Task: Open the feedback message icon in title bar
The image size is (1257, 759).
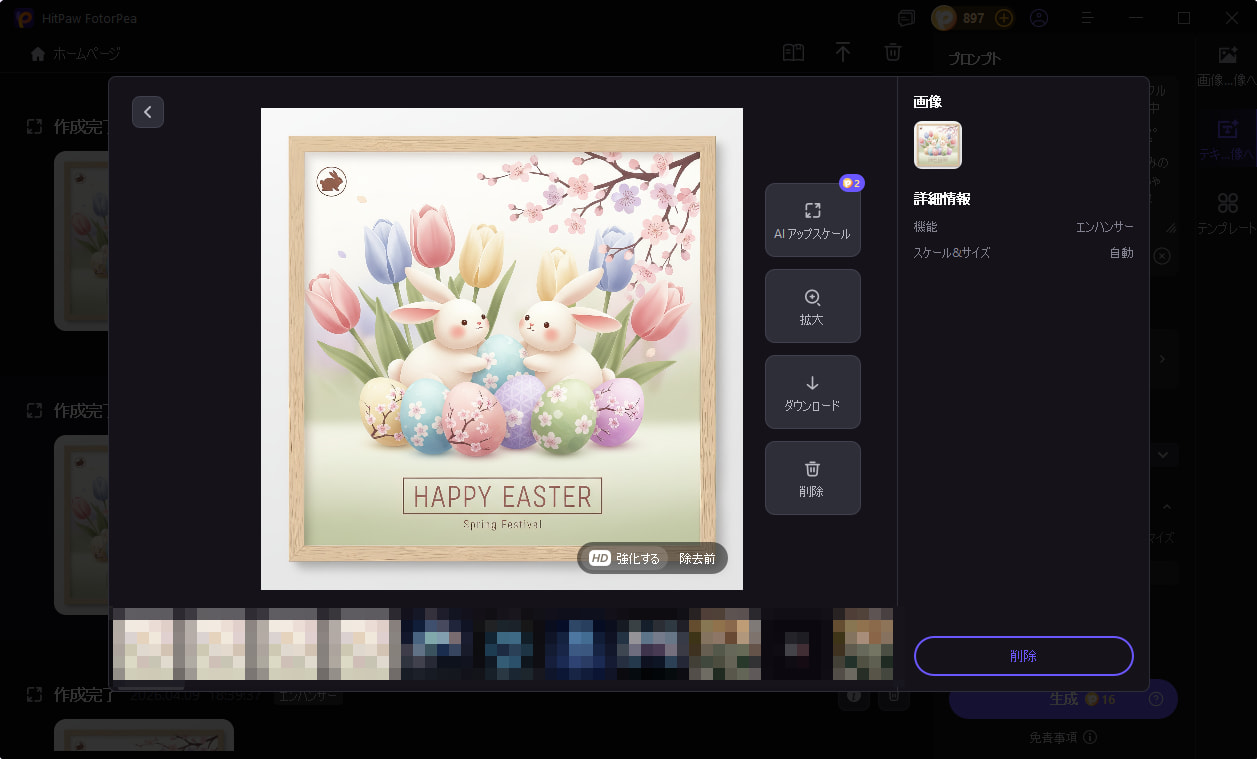Action: [907, 18]
